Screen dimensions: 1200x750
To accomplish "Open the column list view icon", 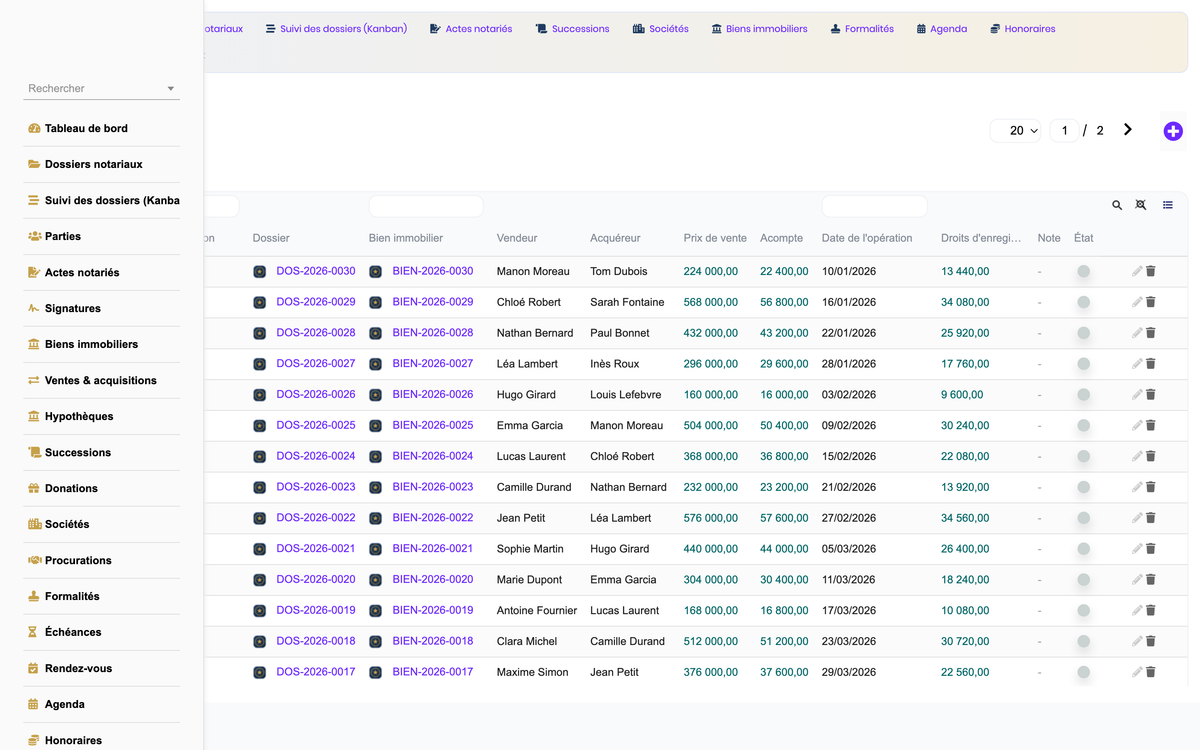I will [1167, 205].
